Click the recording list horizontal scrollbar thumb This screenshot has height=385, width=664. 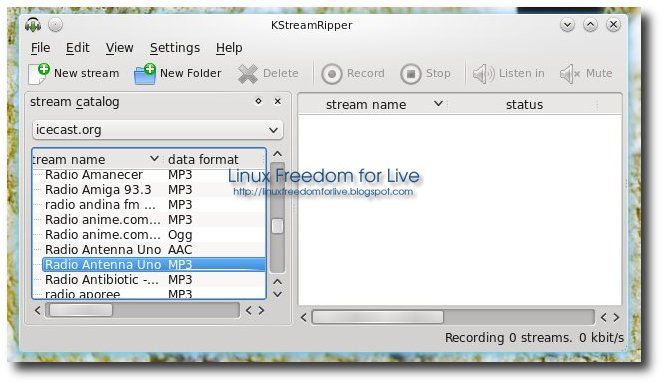(x=378, y=317)
